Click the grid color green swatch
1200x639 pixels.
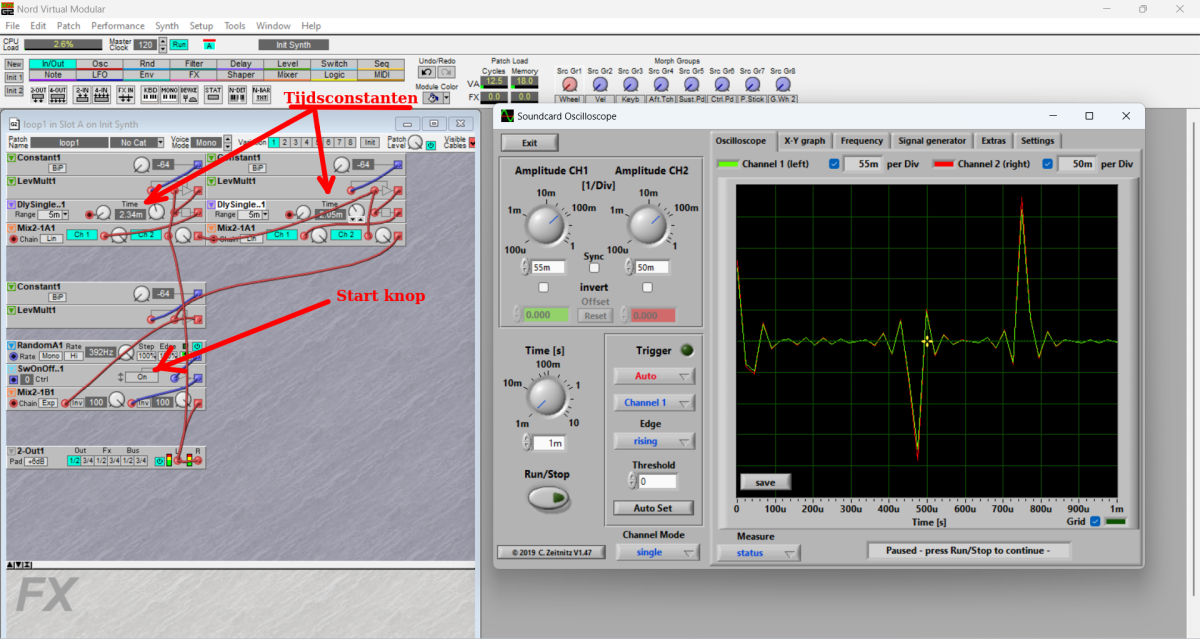click(x=1114, y=521)
